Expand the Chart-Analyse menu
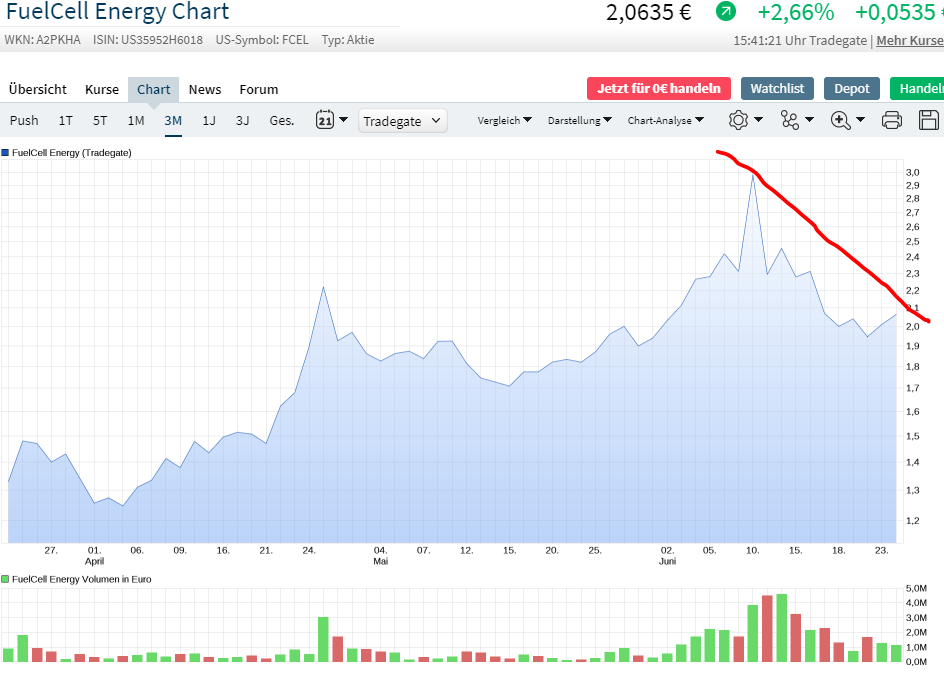This screenshot has height=680, width=944. tap(665, 120)
